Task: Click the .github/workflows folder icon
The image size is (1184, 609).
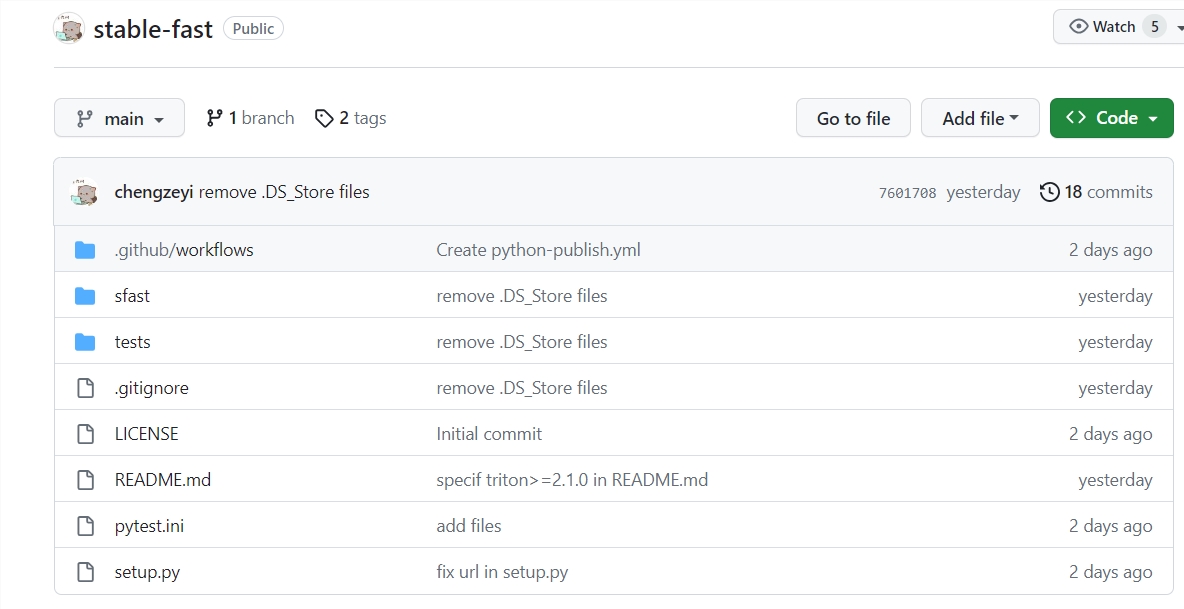Action: [85, 250]
